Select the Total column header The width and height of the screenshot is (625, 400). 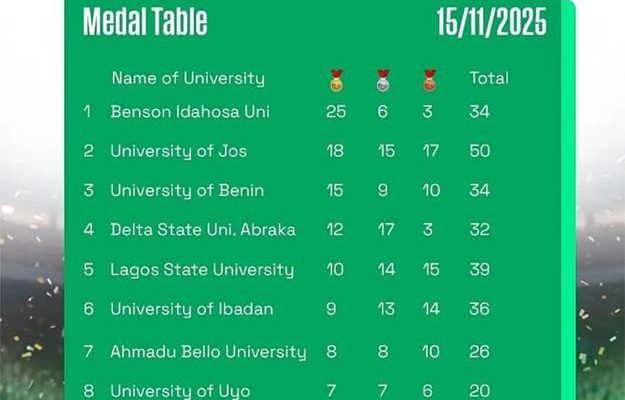pyautogui.click(x=489, y=78)
